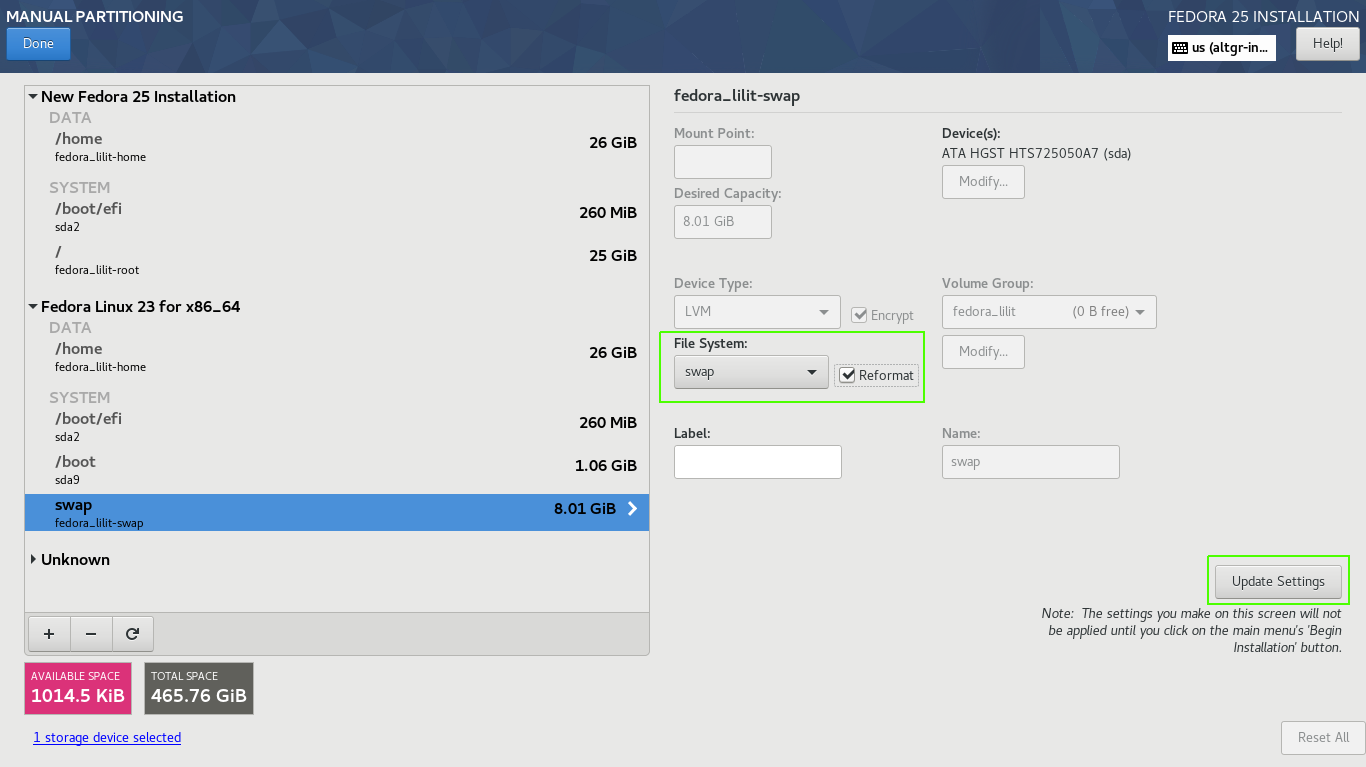The height and width of the screenshot is (767, 1366).
Task: Click Update Settings button
Action: coord(1278,581)
